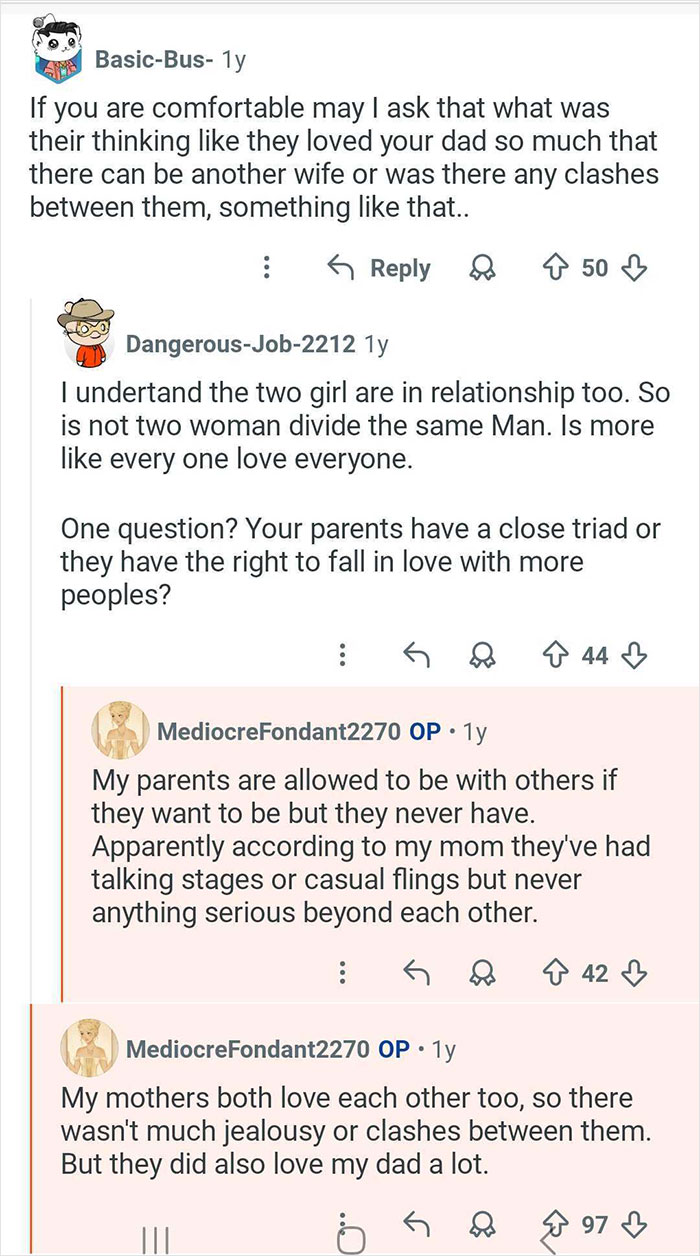The height and width of the screenshot is (1256, 700).
Task: Tap the Android recent apps button
Action: [x=155, y=1241]
